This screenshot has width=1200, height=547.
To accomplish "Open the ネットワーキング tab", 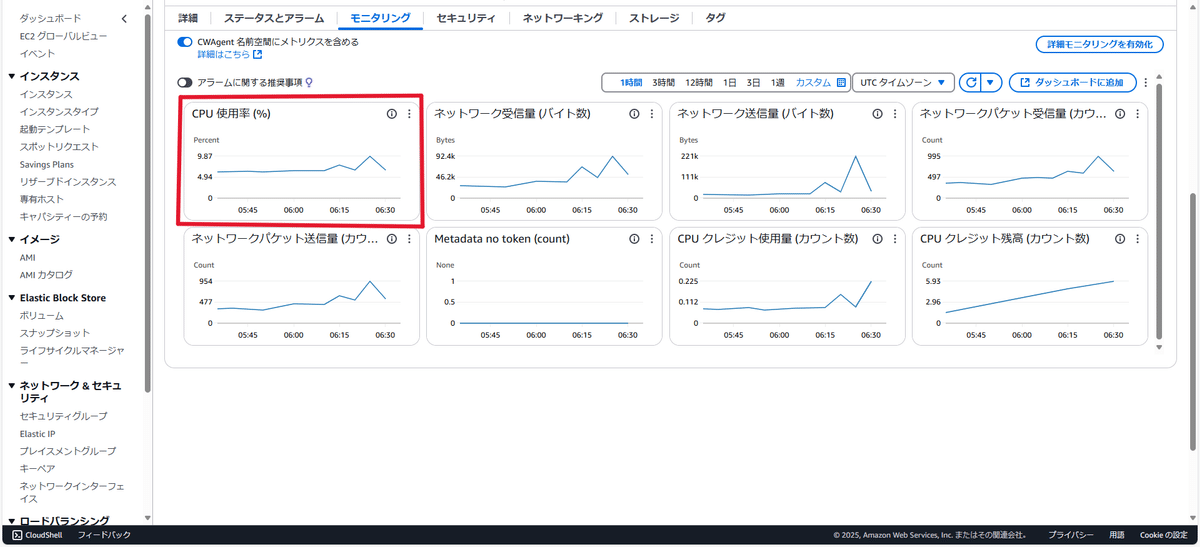I will 563,18.
